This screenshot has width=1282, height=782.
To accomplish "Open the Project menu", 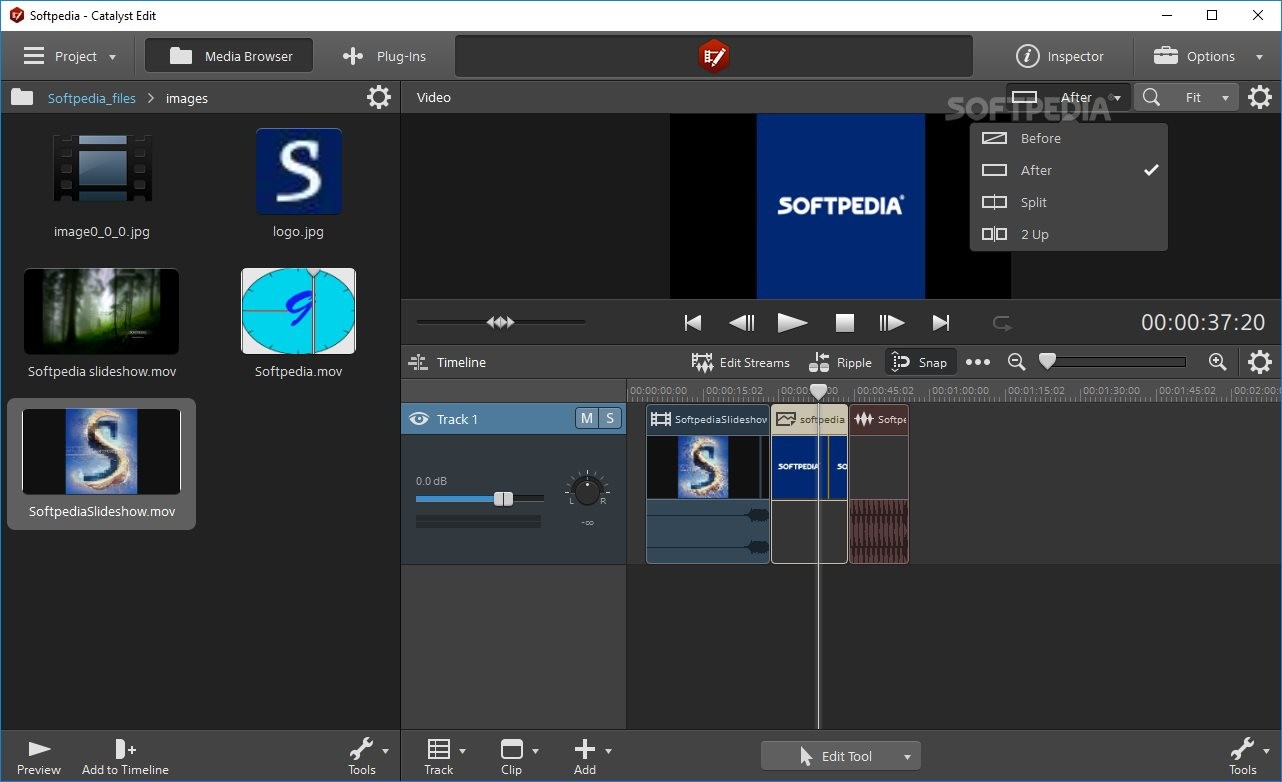I will click(70, 57).
